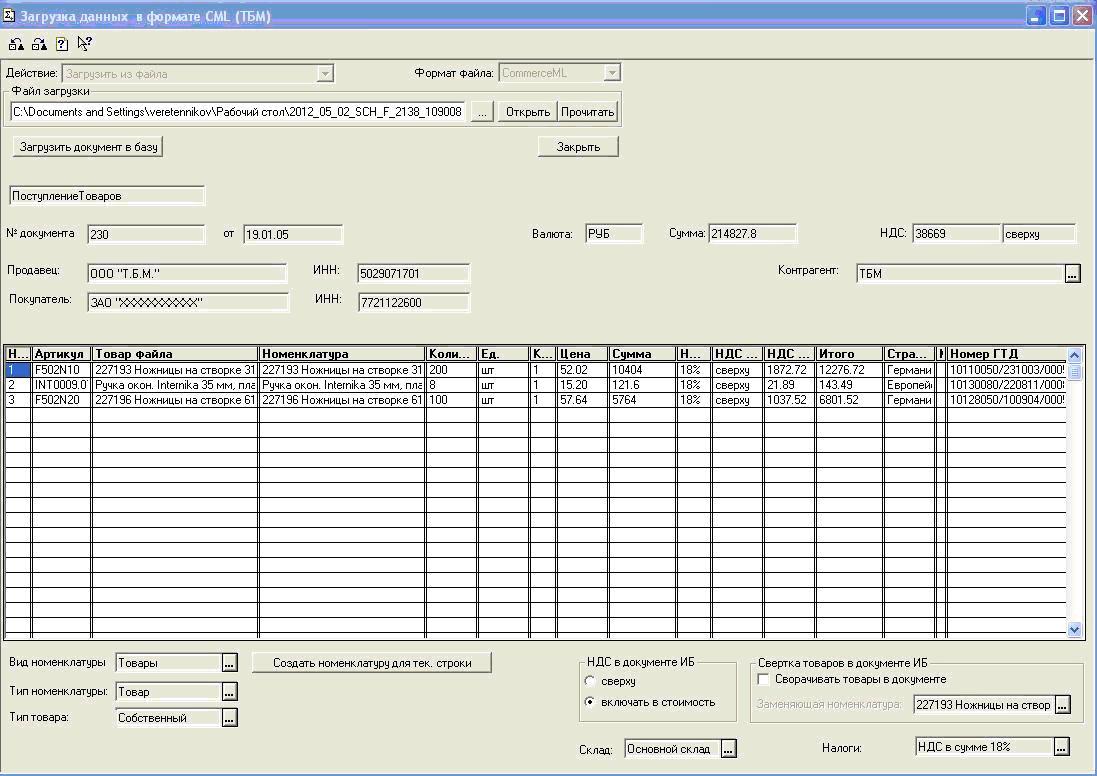Expand the Действие dropdown list
Screen dimensions: 1097x776
(324, 73)
